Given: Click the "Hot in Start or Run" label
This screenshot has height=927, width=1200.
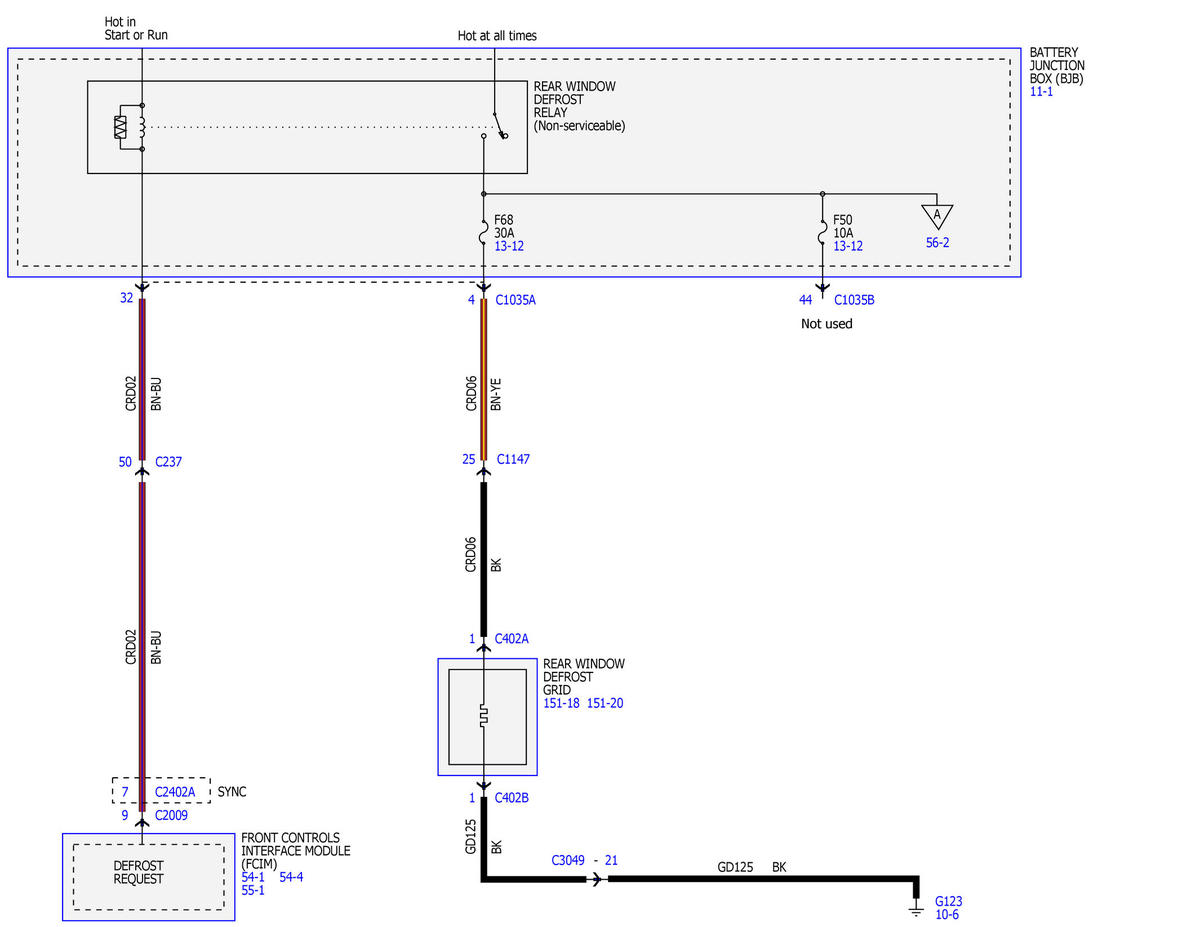Looking at the screenshot, I should point(136,28).
